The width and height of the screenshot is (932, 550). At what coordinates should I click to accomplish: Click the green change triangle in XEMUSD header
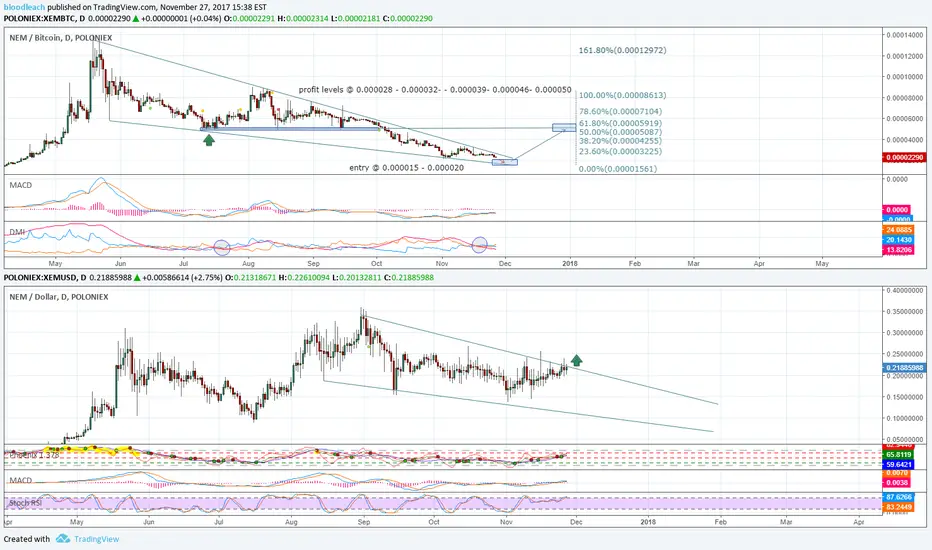coord(137,277)
